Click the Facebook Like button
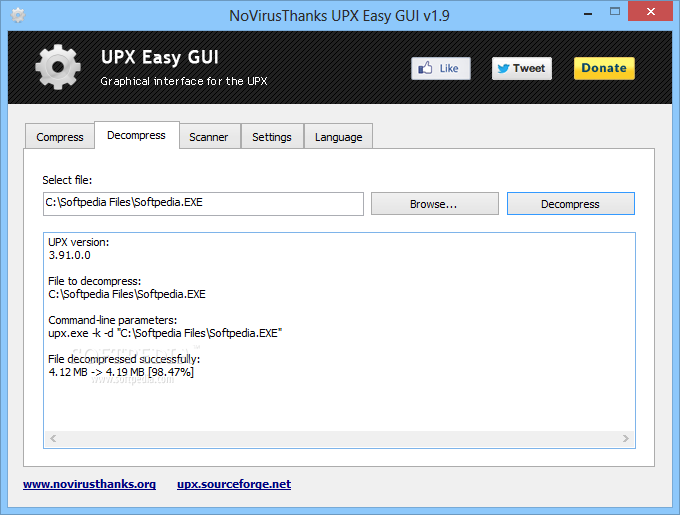680x515 pixels. click(x=441, y=68)
